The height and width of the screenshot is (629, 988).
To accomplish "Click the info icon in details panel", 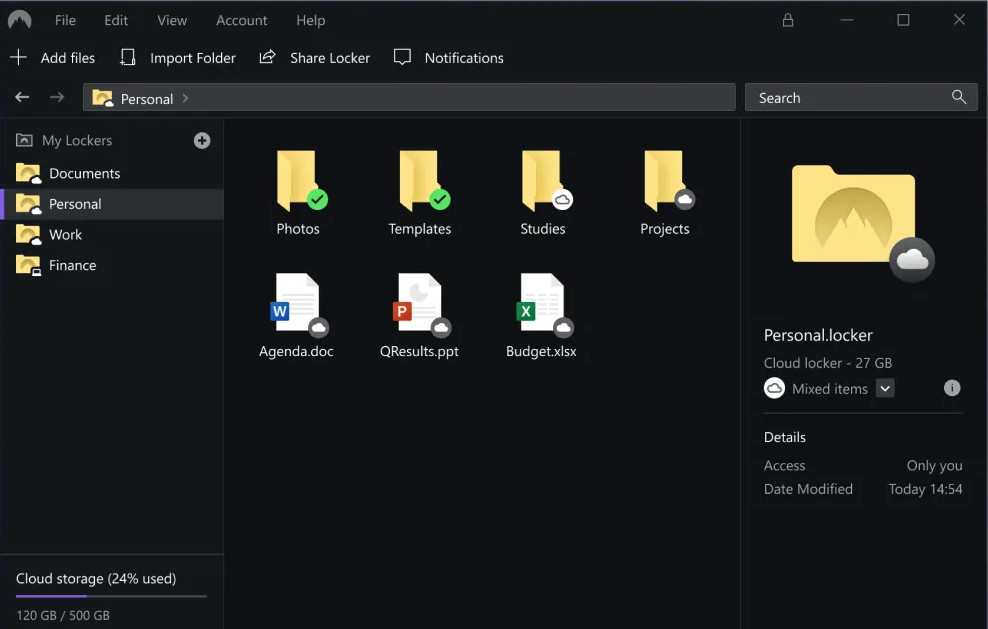I will tap(952, 388).
